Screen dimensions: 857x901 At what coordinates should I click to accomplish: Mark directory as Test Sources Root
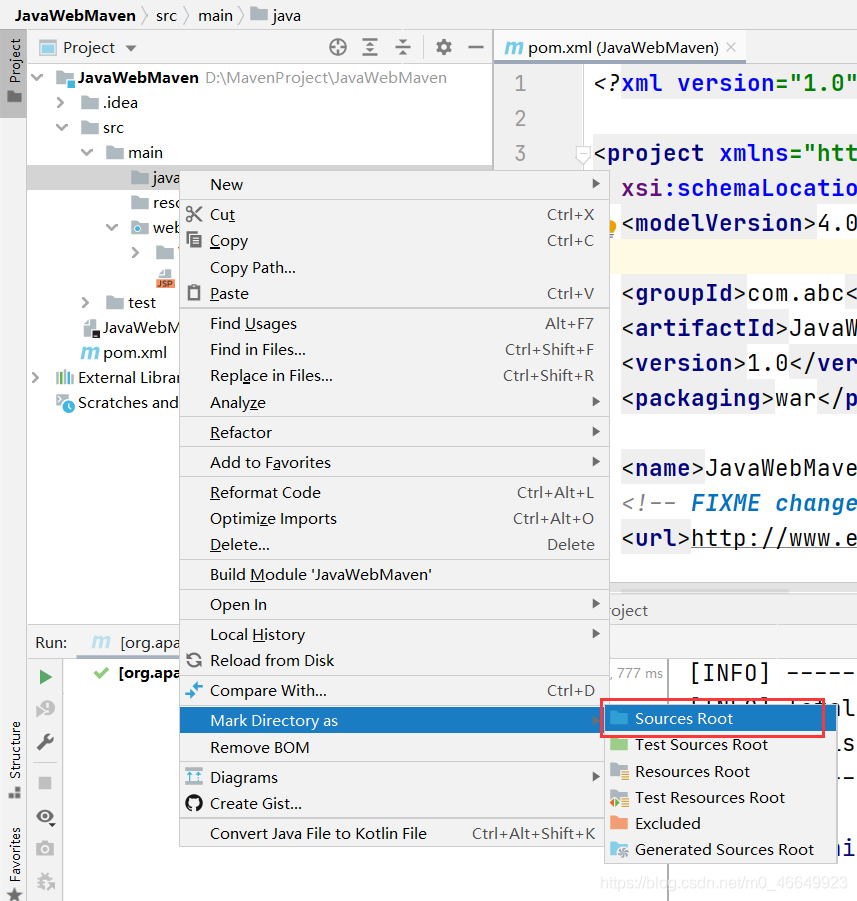[720, 745]
